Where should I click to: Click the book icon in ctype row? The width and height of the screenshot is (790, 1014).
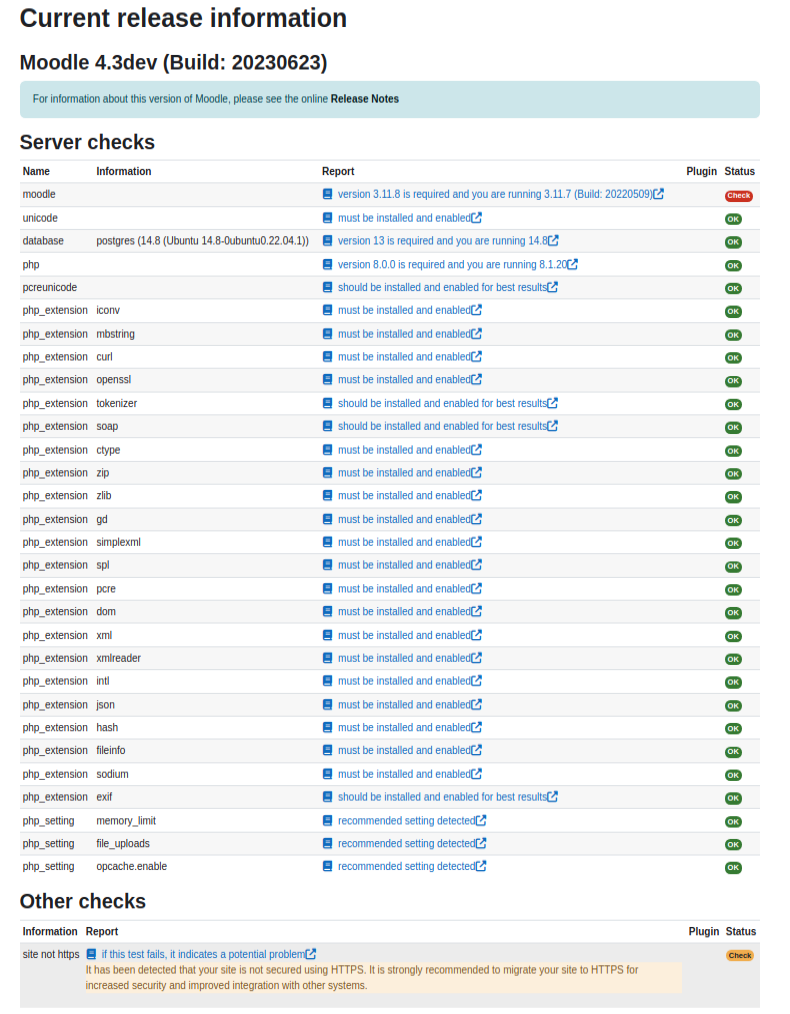tap(328, 449)
